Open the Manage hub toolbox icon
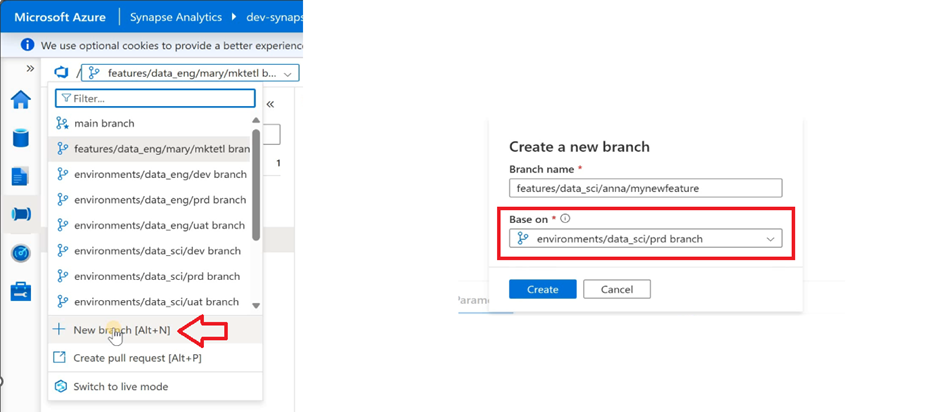Viewport: 940px width, 412px height. pyautogui.click(x=21, y=291)
